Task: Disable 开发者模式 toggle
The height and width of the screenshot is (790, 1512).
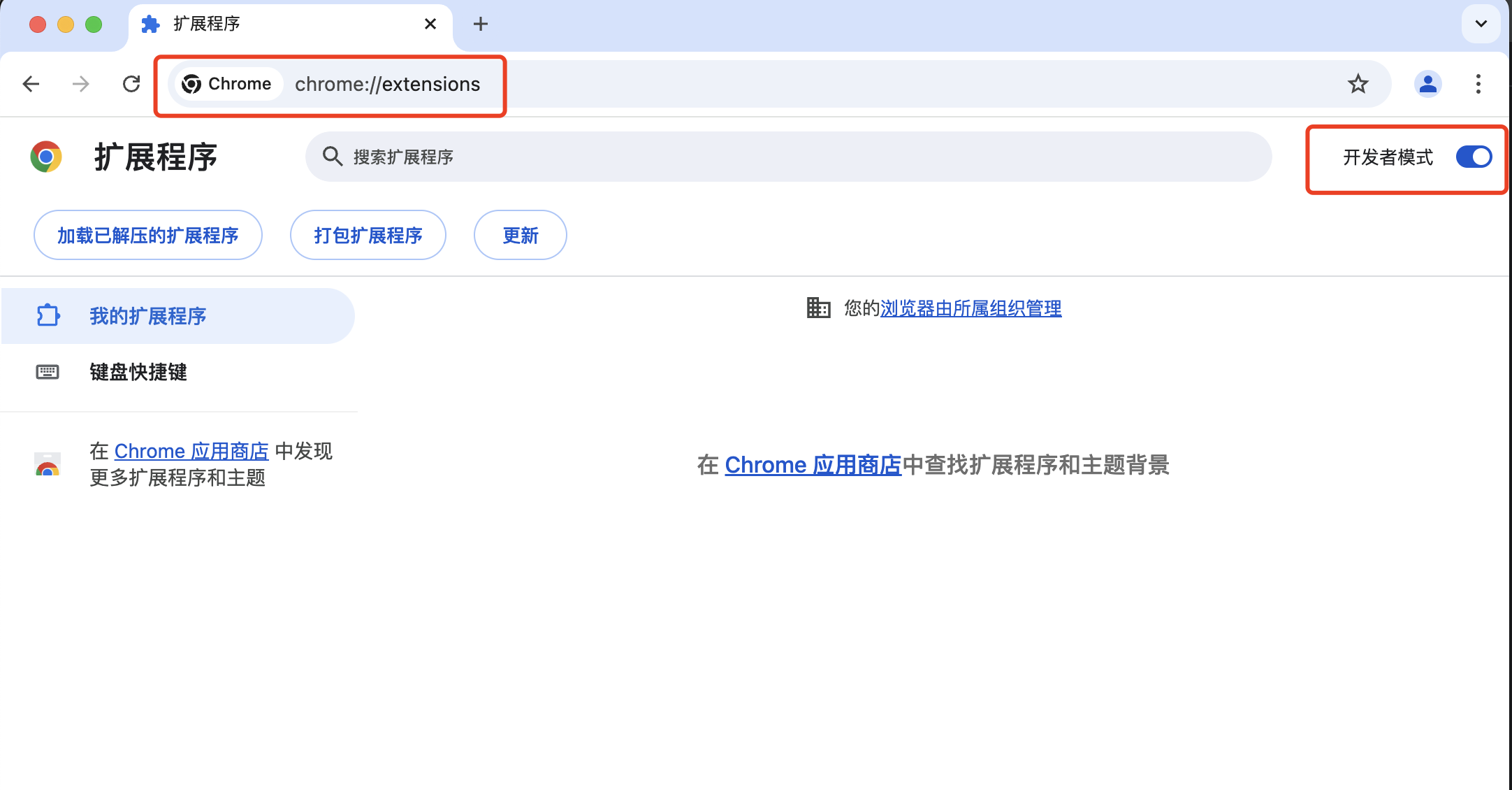Action: [x=1474, y=157]
